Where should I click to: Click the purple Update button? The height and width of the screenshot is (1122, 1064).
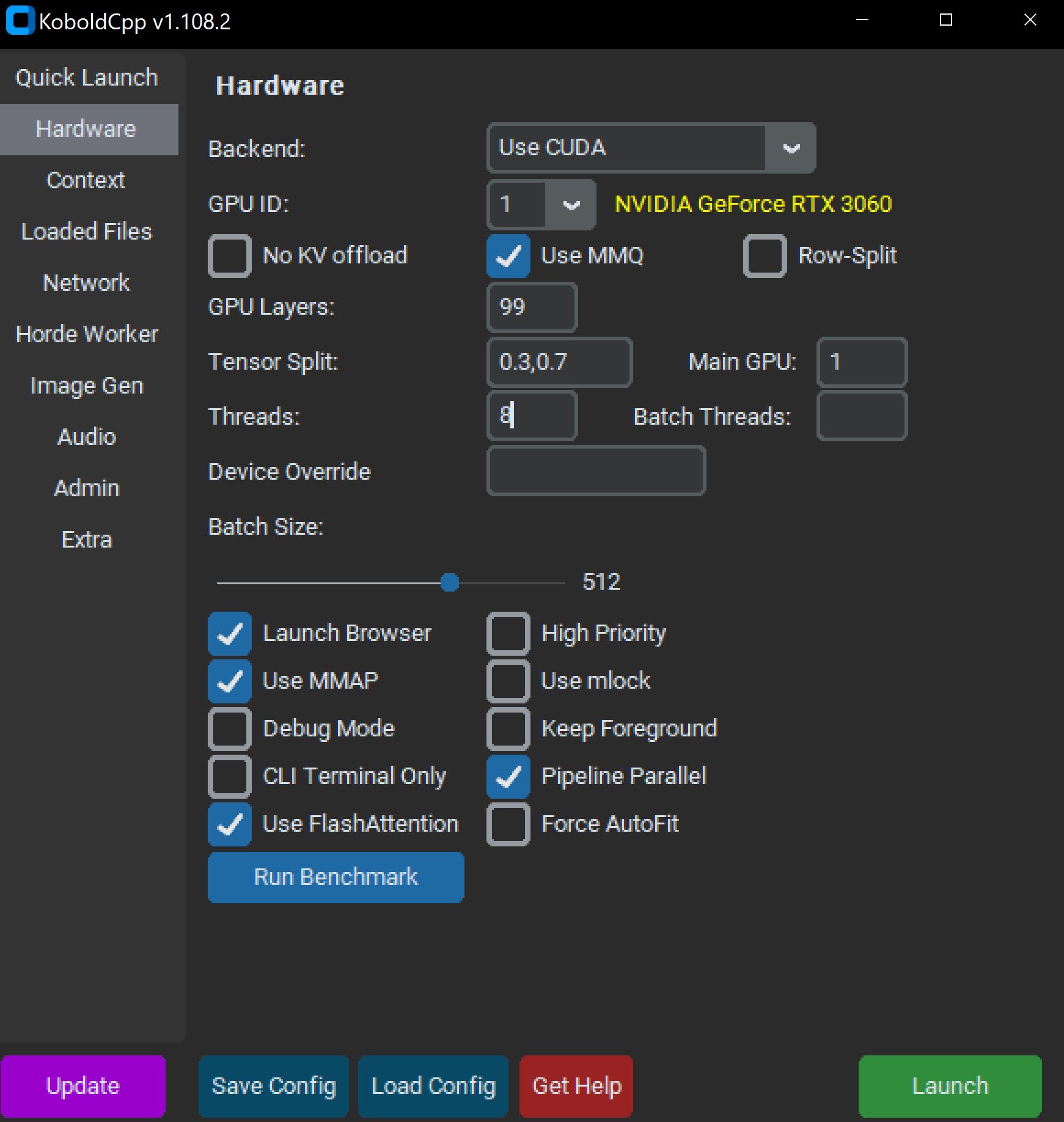tap(83, 1086)
